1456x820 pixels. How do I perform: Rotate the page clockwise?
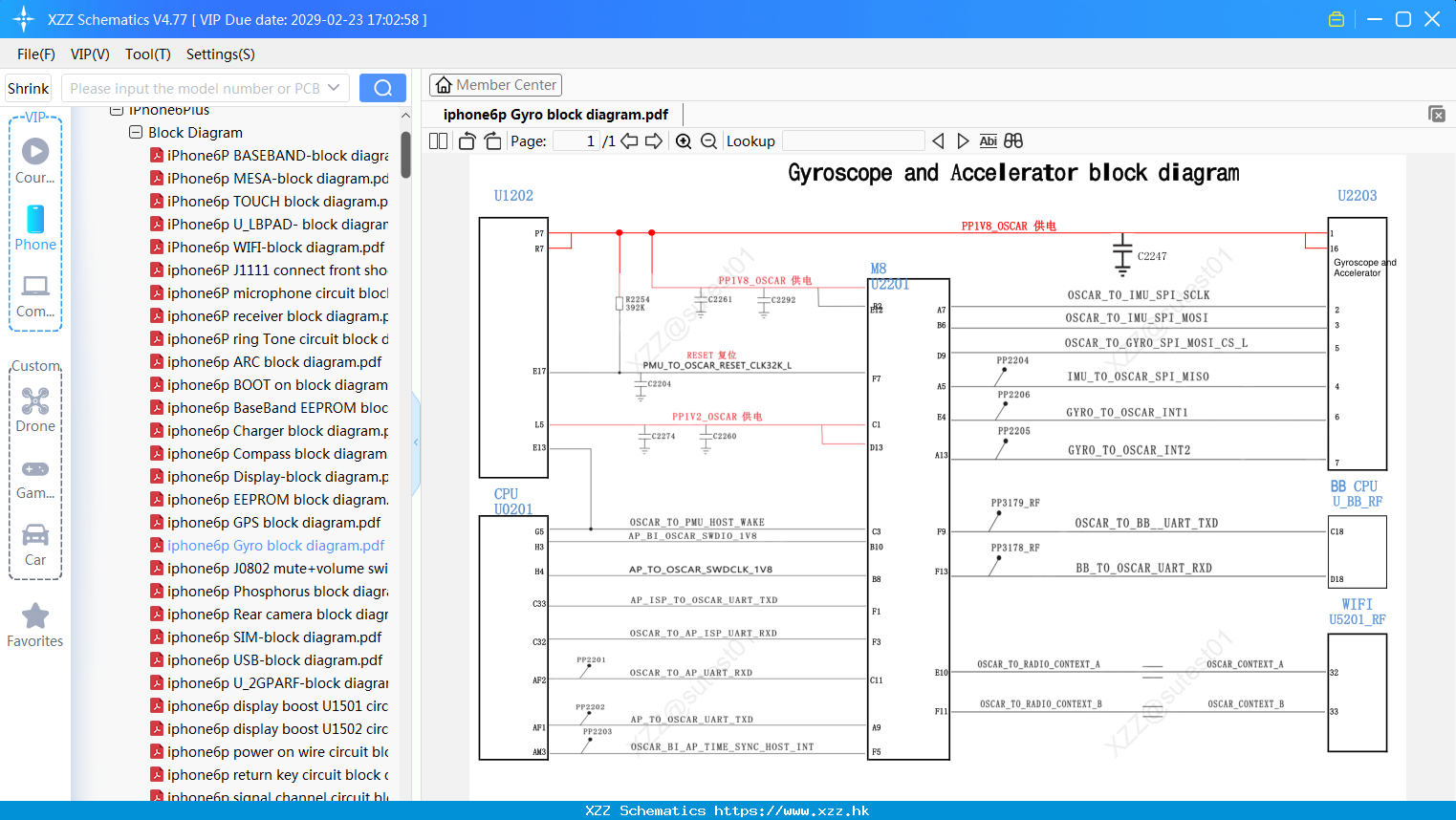pos(492,140)
